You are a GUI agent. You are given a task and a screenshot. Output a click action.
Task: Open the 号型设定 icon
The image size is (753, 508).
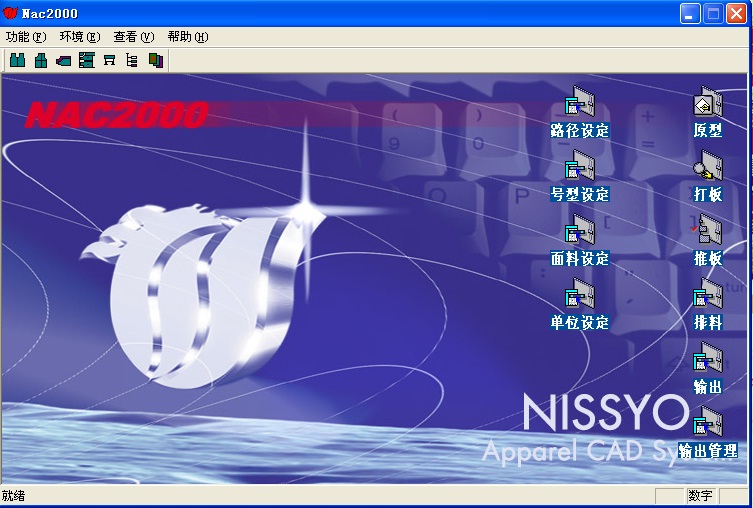580,165
